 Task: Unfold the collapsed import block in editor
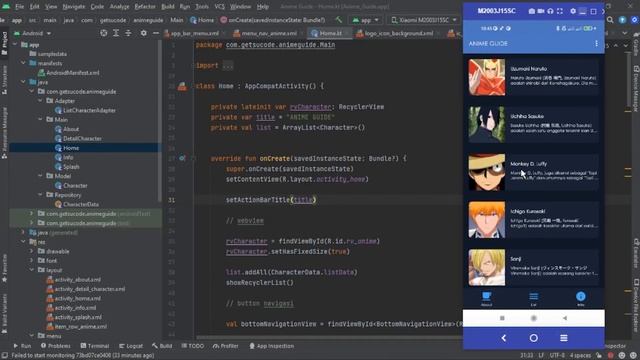[228, 65]
